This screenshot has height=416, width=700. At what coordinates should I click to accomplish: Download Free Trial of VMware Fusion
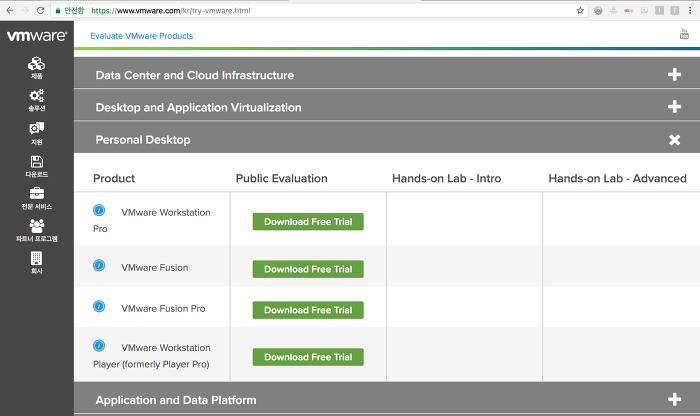coord(308,269)
